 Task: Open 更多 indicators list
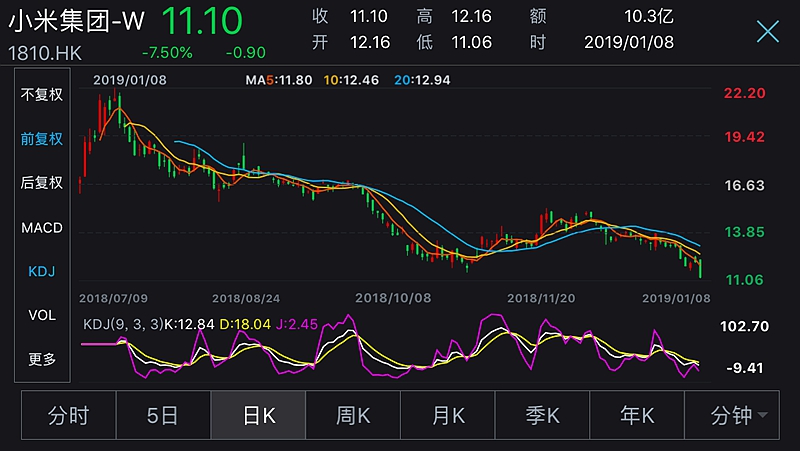tap(42, 359)
